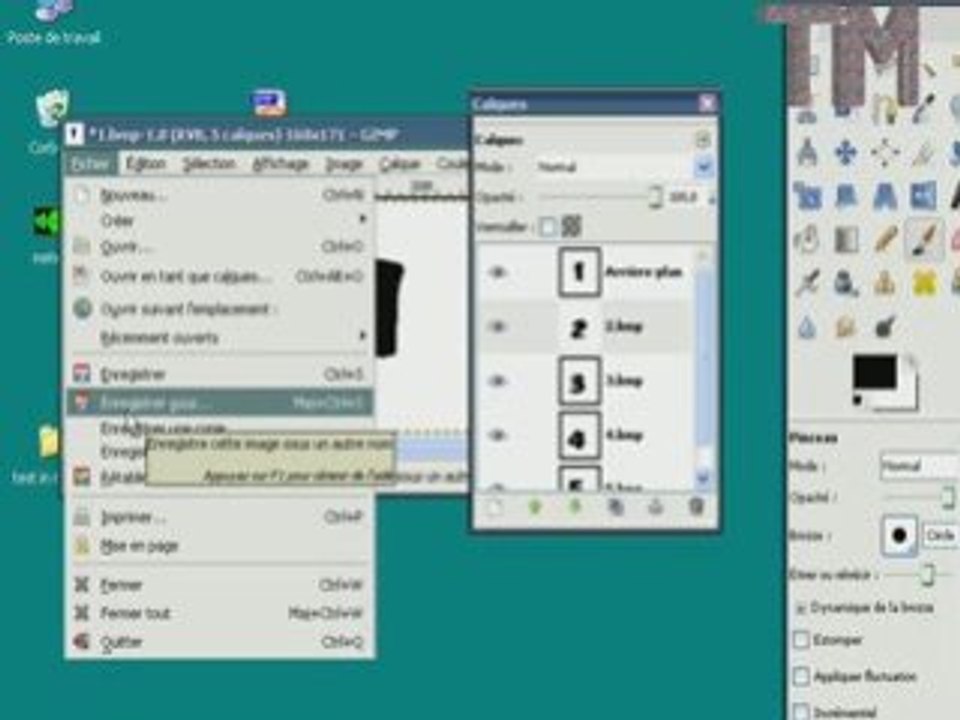
Task: Open the Pinceau Mode dropdown
Action: (x=918, y=467)
